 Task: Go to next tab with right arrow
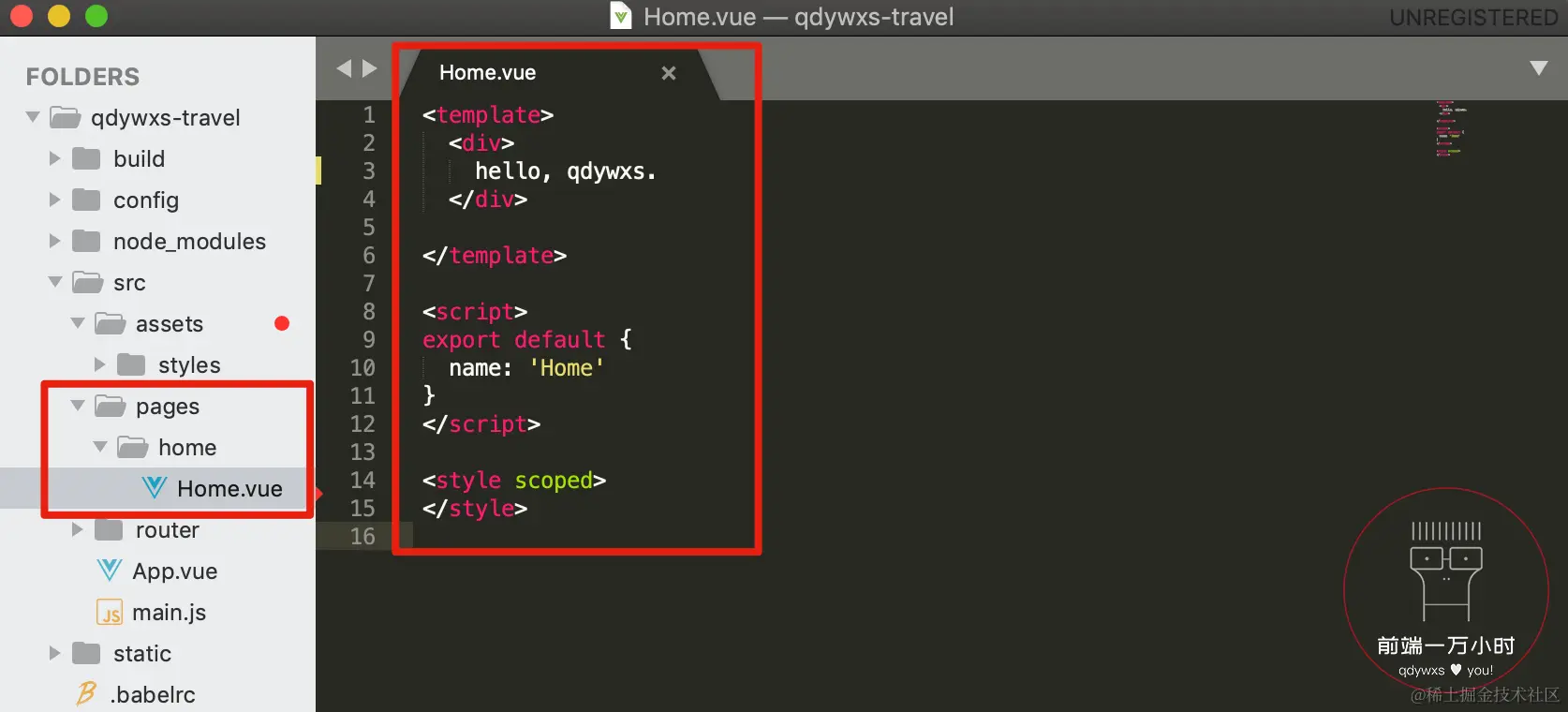(x=369, y=68)
